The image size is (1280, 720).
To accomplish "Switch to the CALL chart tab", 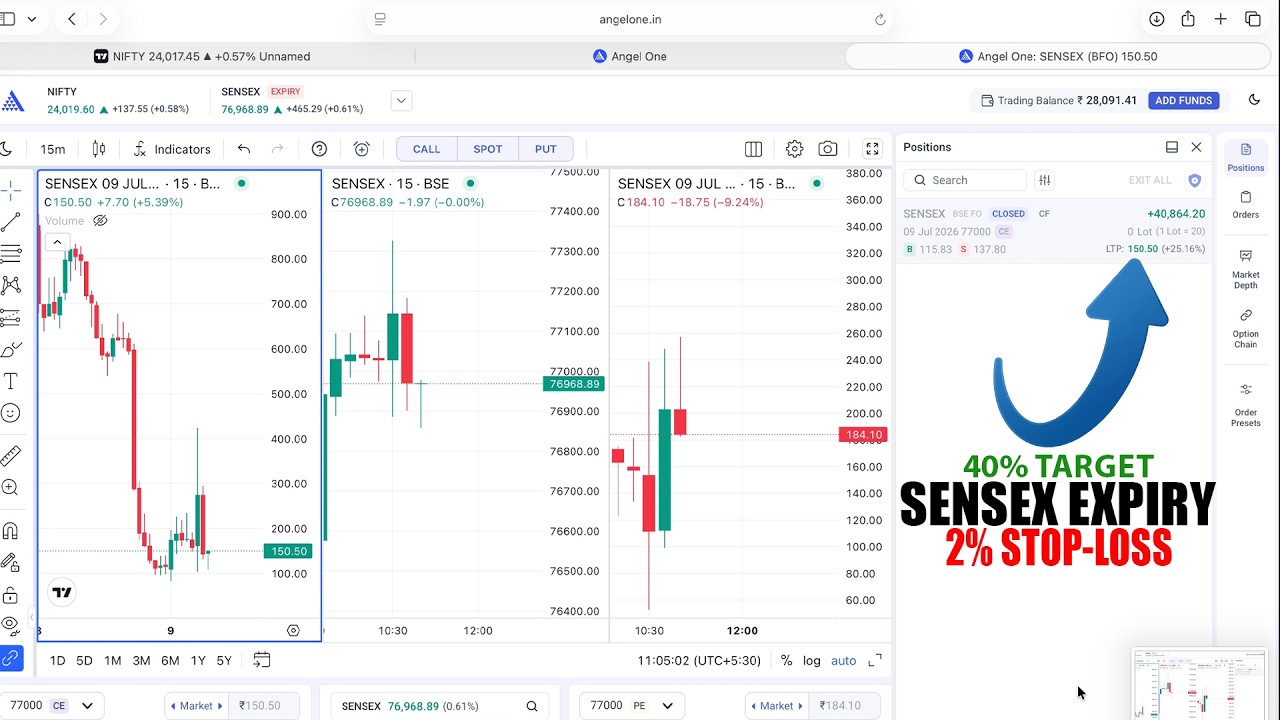I will [x=427, y=149].
